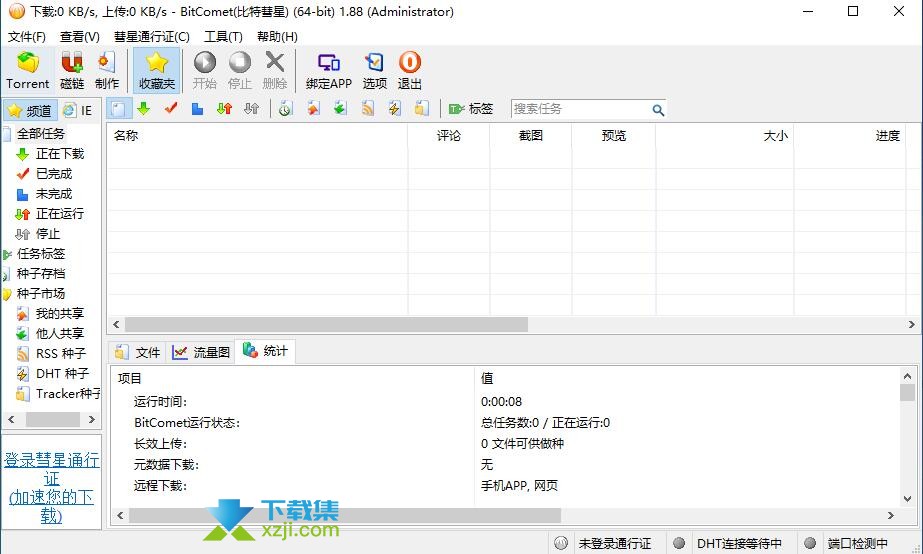Select 我的共享 in the sidebar
The height and width of the screenshot is (554, 923).
[x=59, y=313]
